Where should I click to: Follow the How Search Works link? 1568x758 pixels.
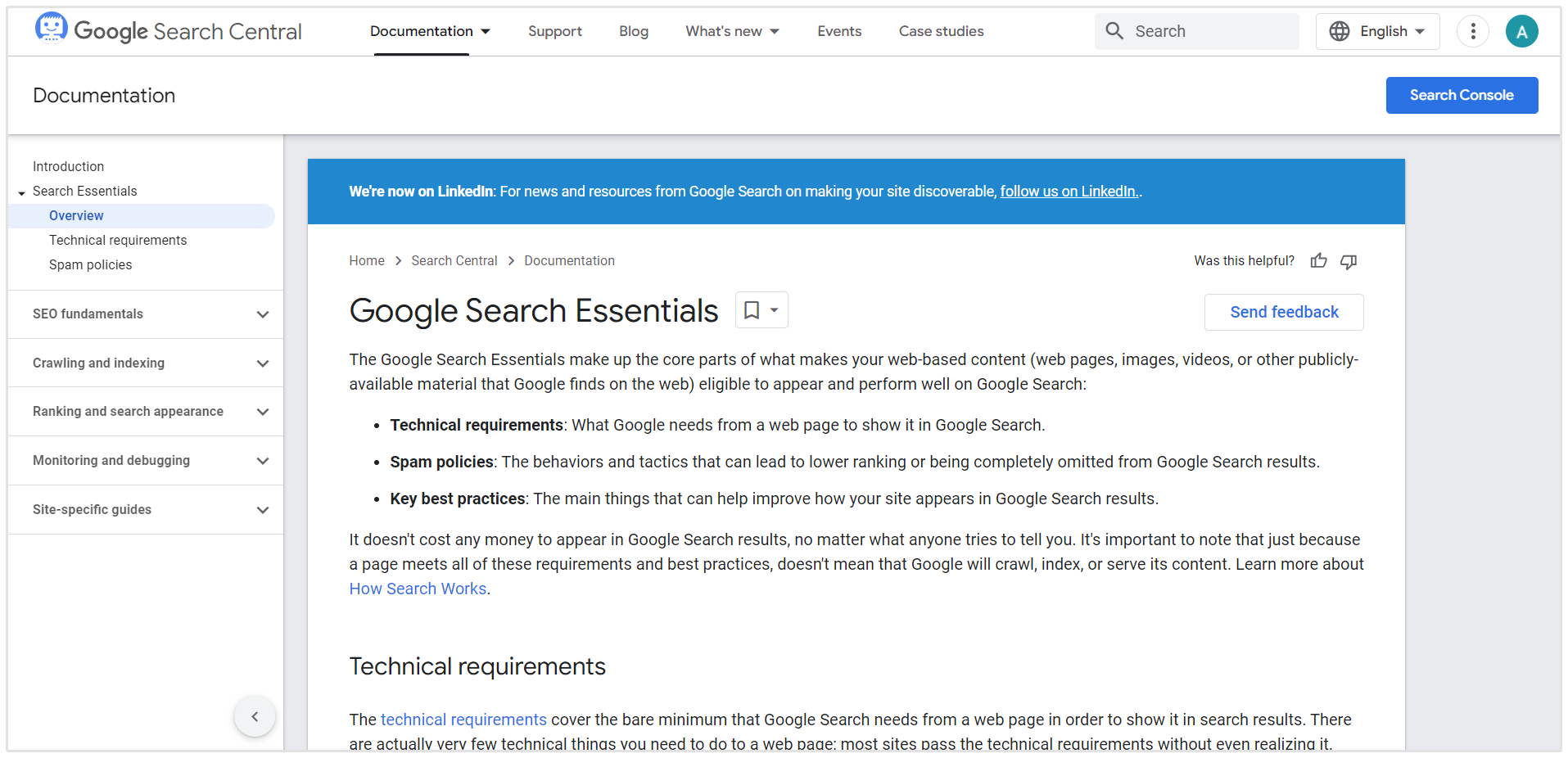418,589
